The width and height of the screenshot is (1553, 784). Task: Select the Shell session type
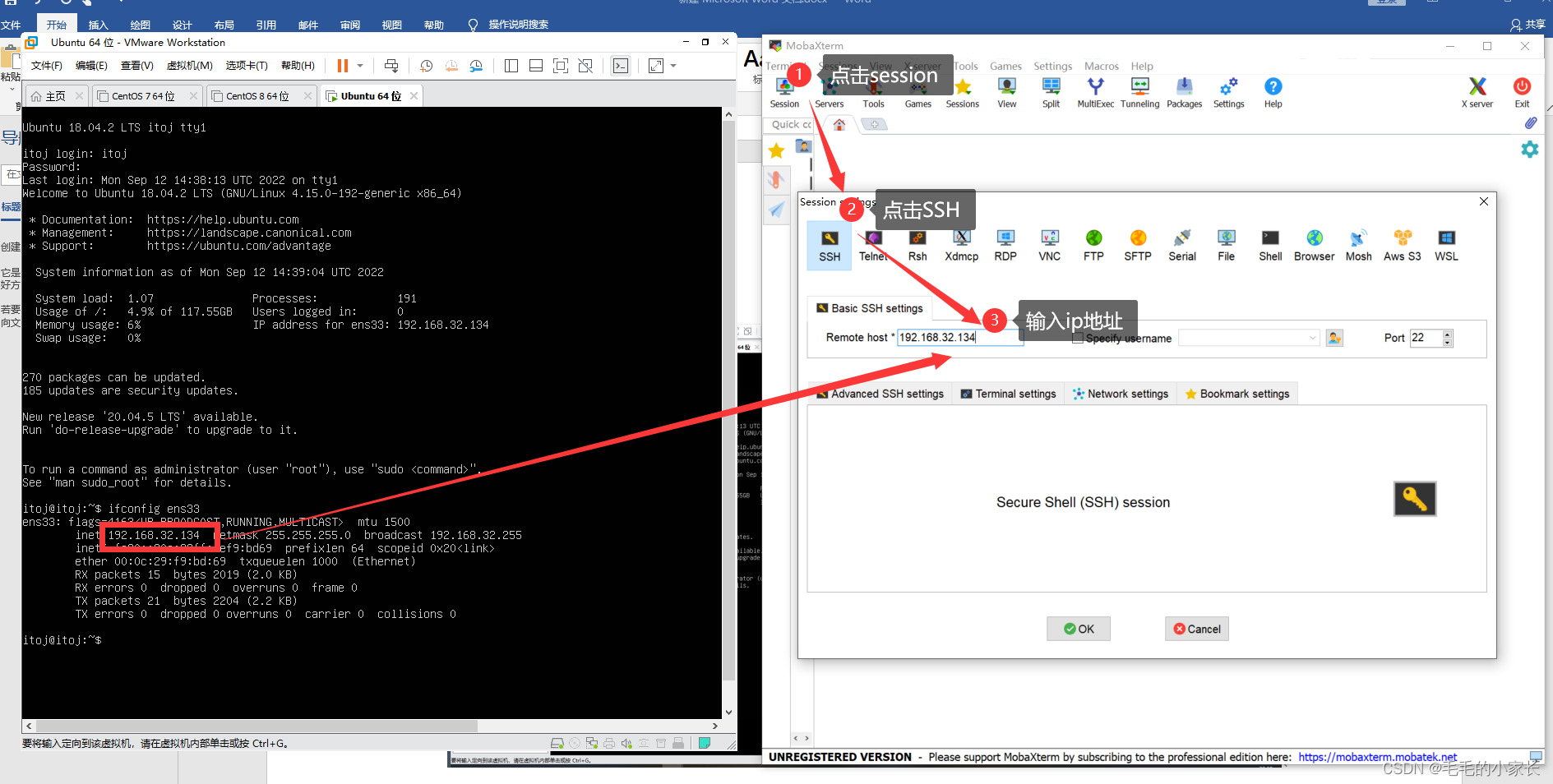tap(1270, 246)
